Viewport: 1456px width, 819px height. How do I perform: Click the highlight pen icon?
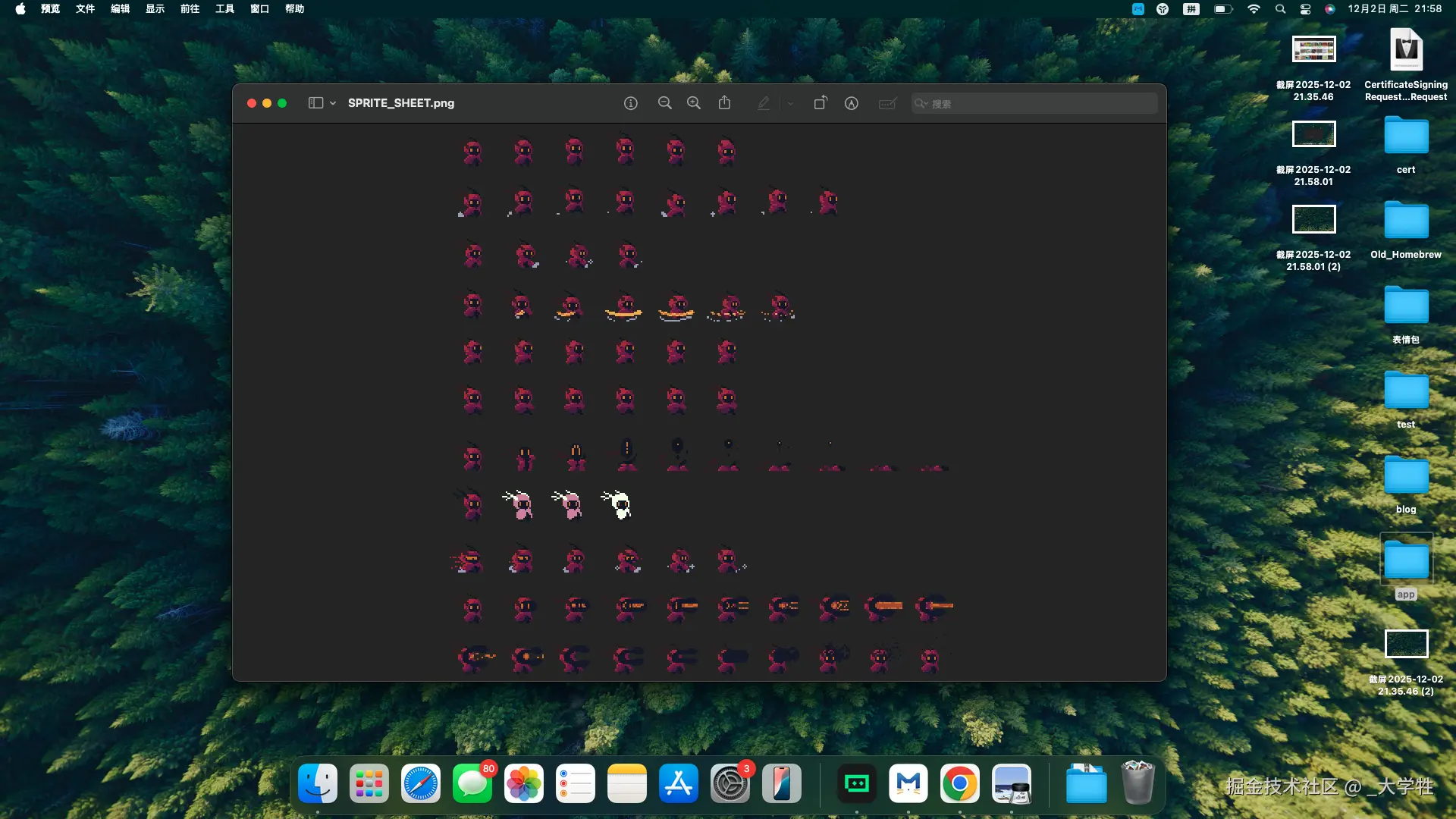click(763, 103)
